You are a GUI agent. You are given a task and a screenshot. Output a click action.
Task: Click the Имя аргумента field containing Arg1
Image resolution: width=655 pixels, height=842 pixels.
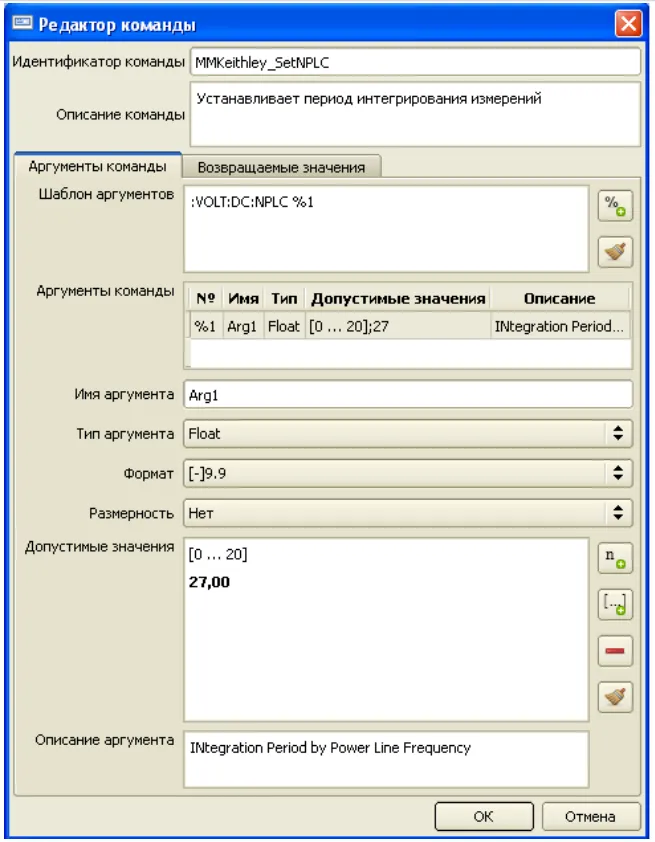tap(408, 395)
